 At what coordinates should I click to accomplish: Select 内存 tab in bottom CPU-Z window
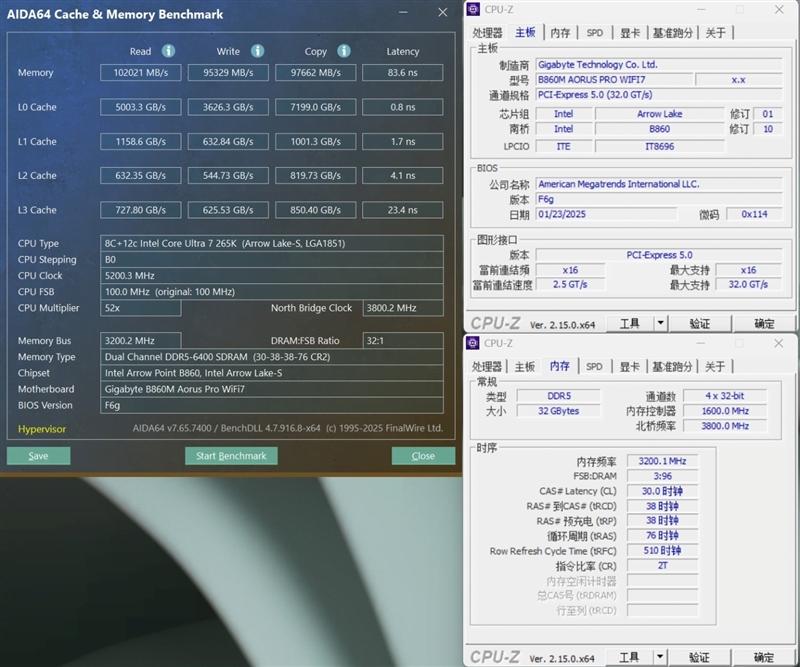560,366
